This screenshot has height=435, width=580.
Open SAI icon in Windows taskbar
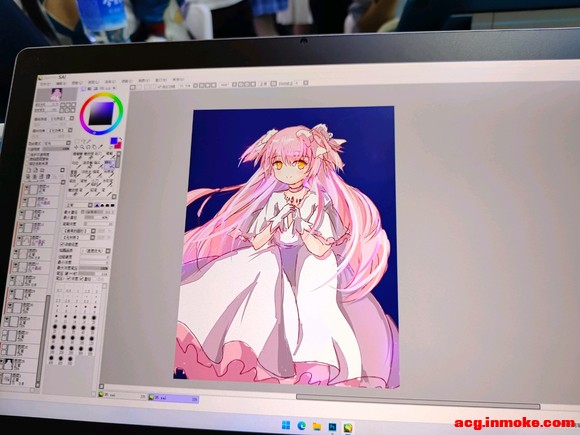point(348,428)
